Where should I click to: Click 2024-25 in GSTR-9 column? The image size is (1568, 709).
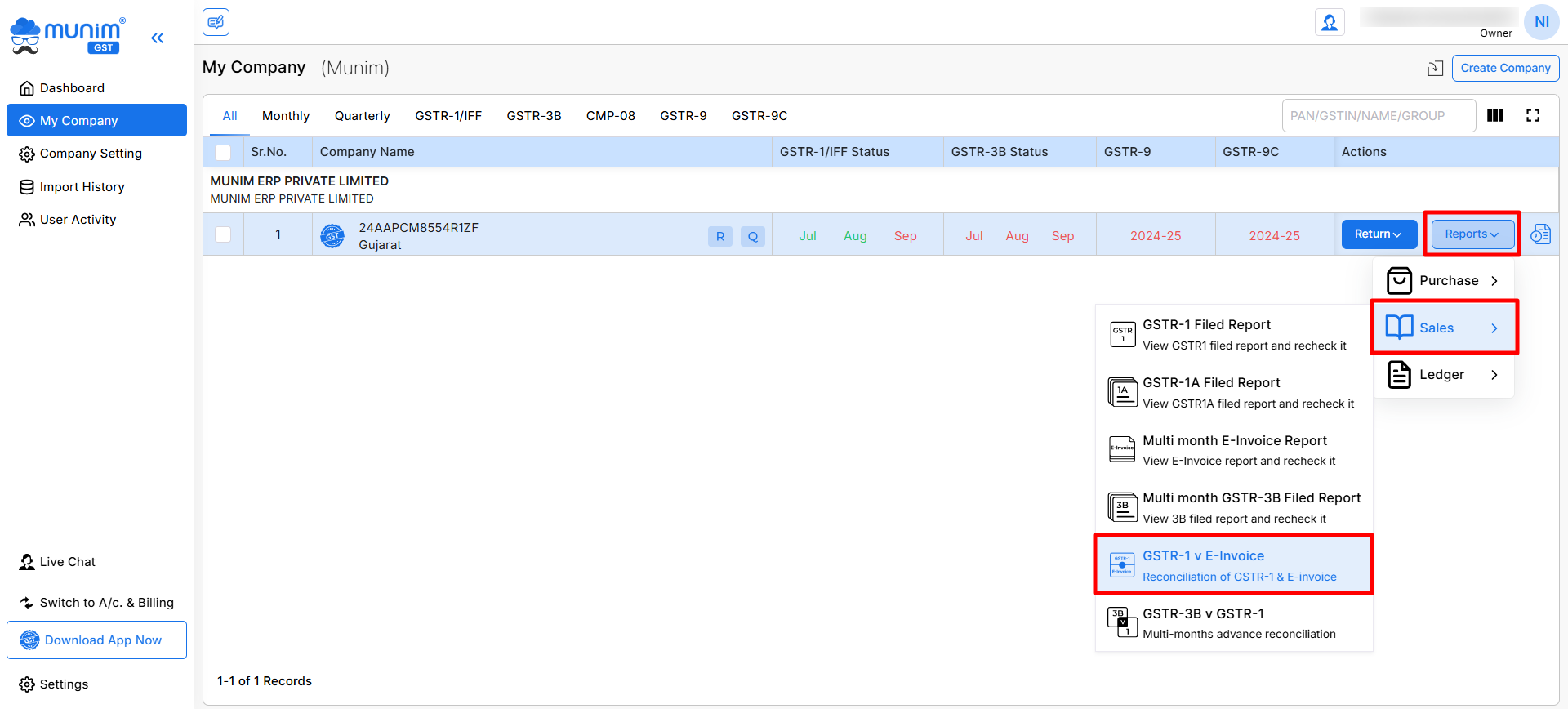1156,236
